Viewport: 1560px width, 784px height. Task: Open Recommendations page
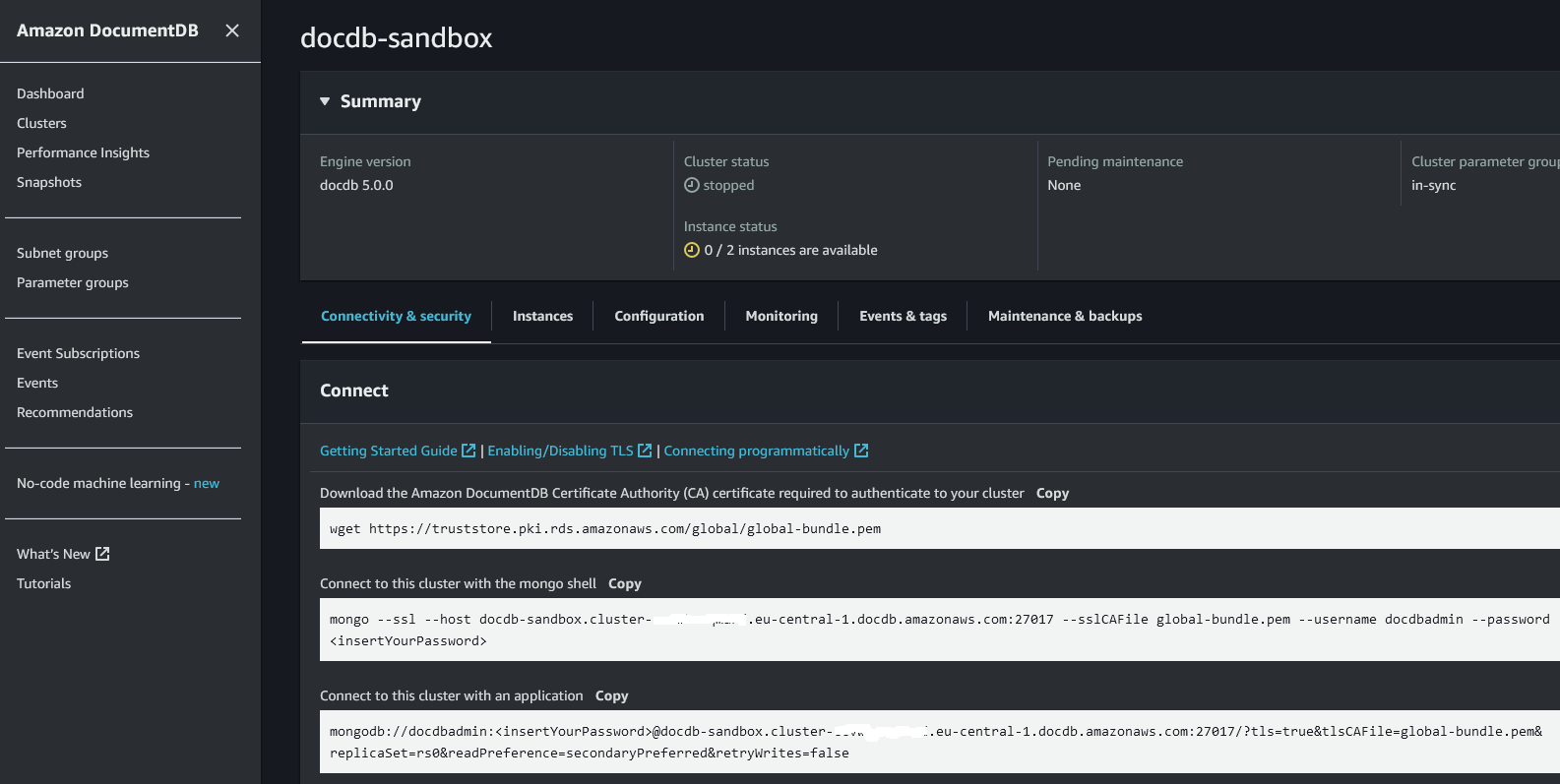75,412
